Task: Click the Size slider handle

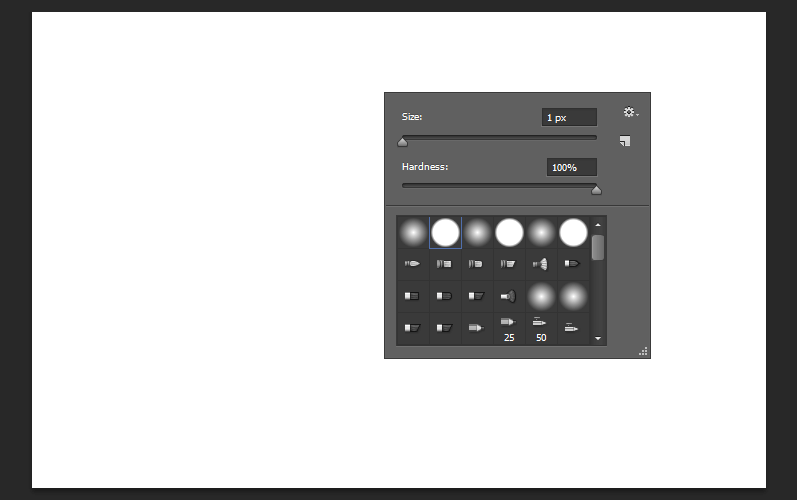Action: point(403,142)
